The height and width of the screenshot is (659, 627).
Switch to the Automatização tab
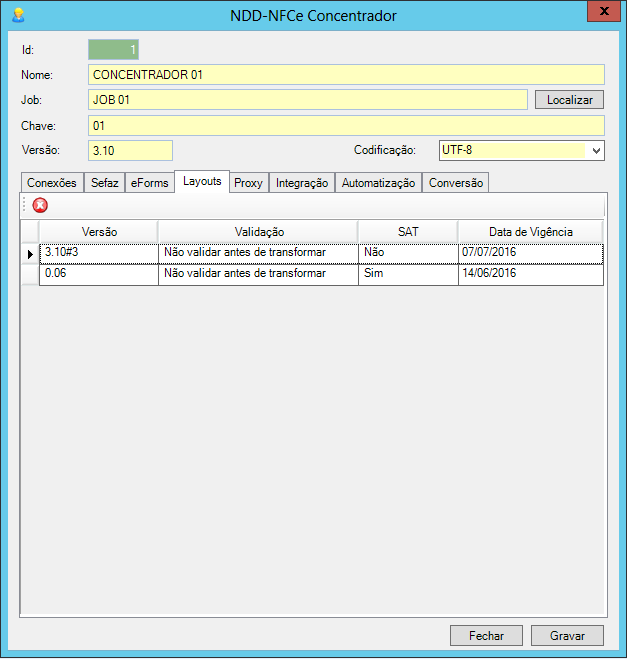(378, 183)
